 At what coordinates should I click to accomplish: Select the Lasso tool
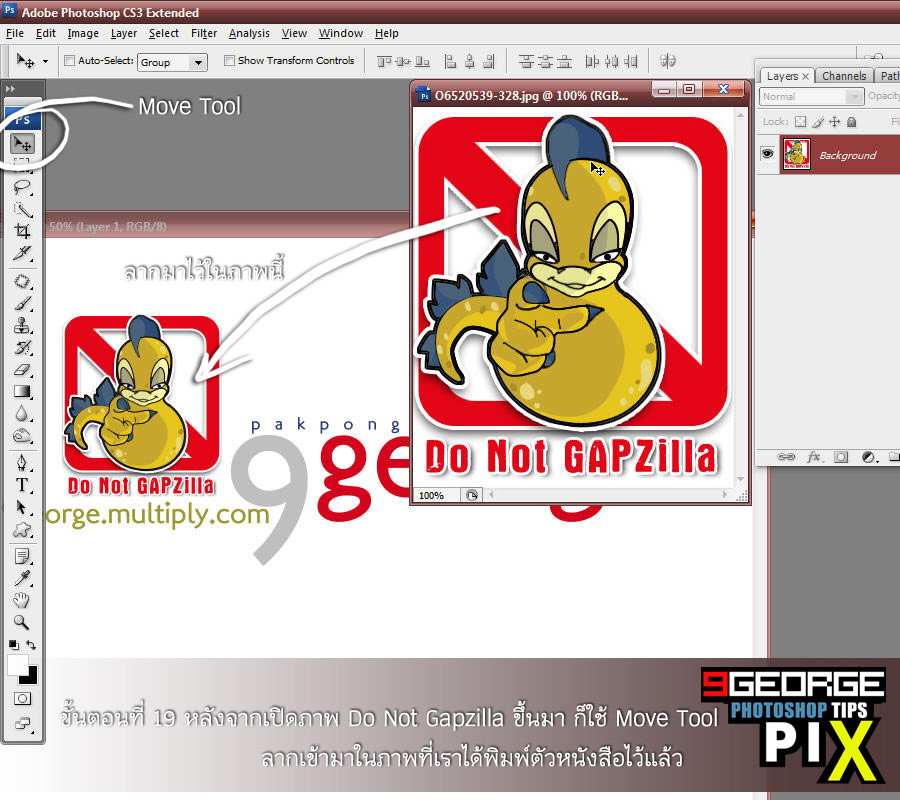[x=22, y=187]
